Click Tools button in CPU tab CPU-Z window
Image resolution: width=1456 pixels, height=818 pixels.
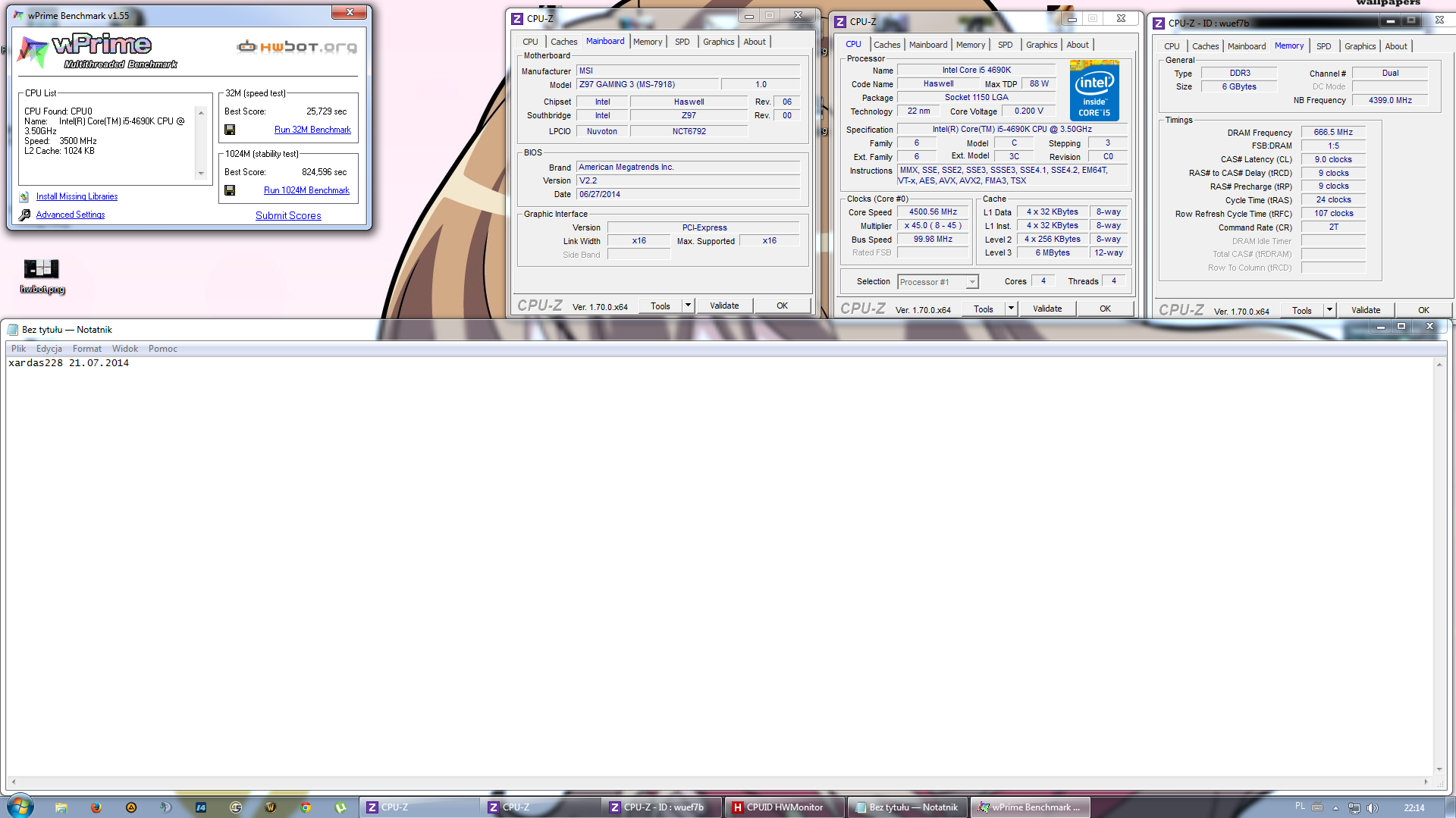pos(983,309)
